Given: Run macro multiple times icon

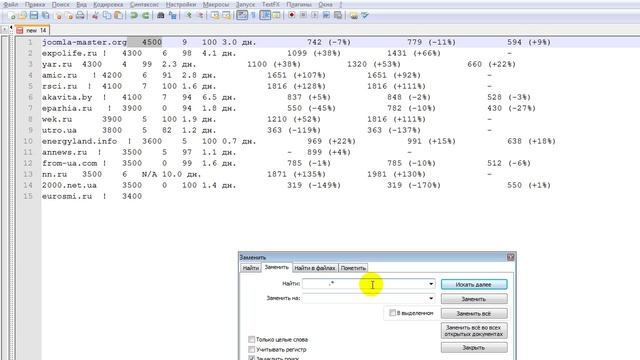Looking at the screenshot, I should pyautogui.click(x=326, y=15).
